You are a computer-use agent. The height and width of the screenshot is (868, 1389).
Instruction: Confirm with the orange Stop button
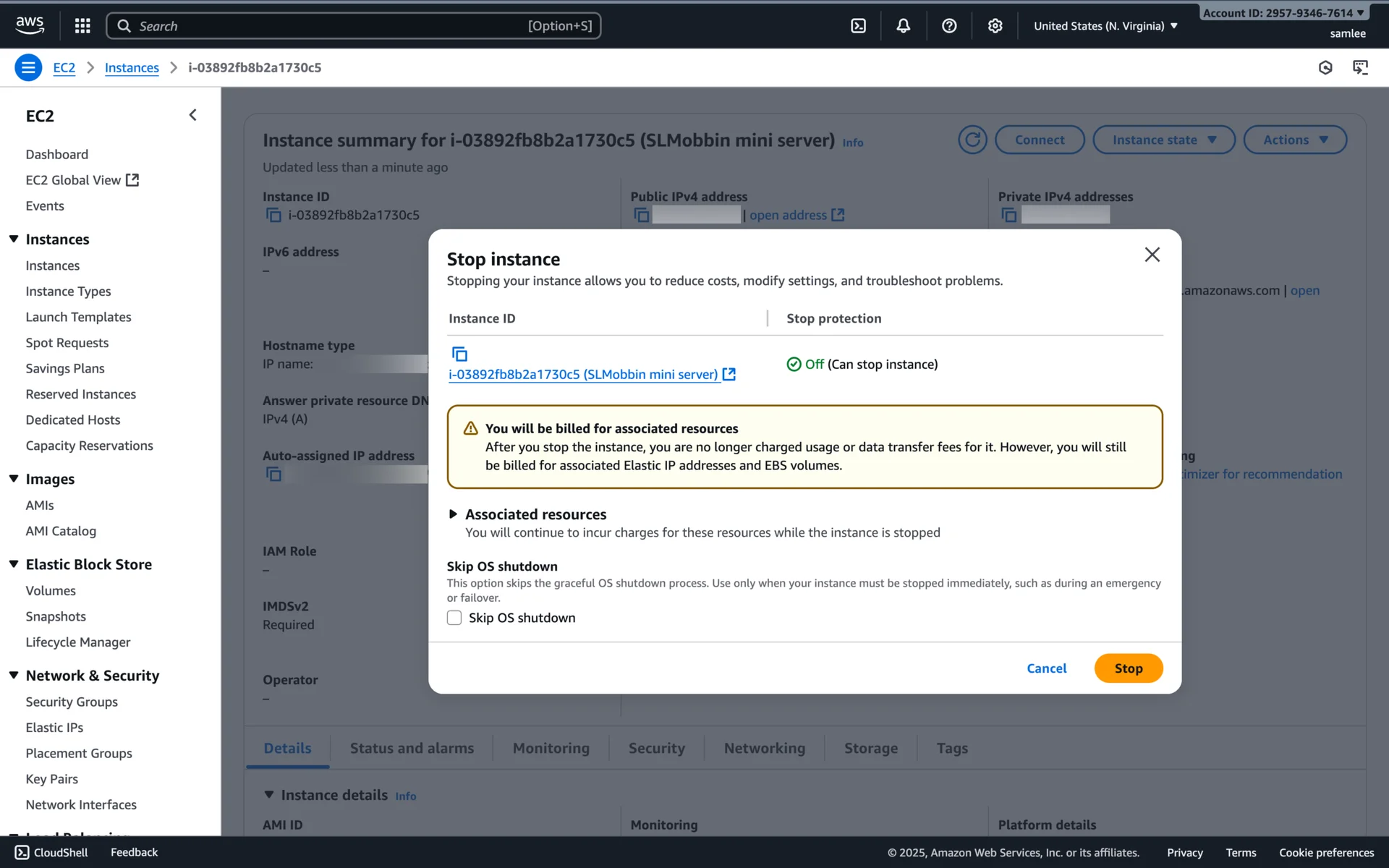click(1128, 668)
